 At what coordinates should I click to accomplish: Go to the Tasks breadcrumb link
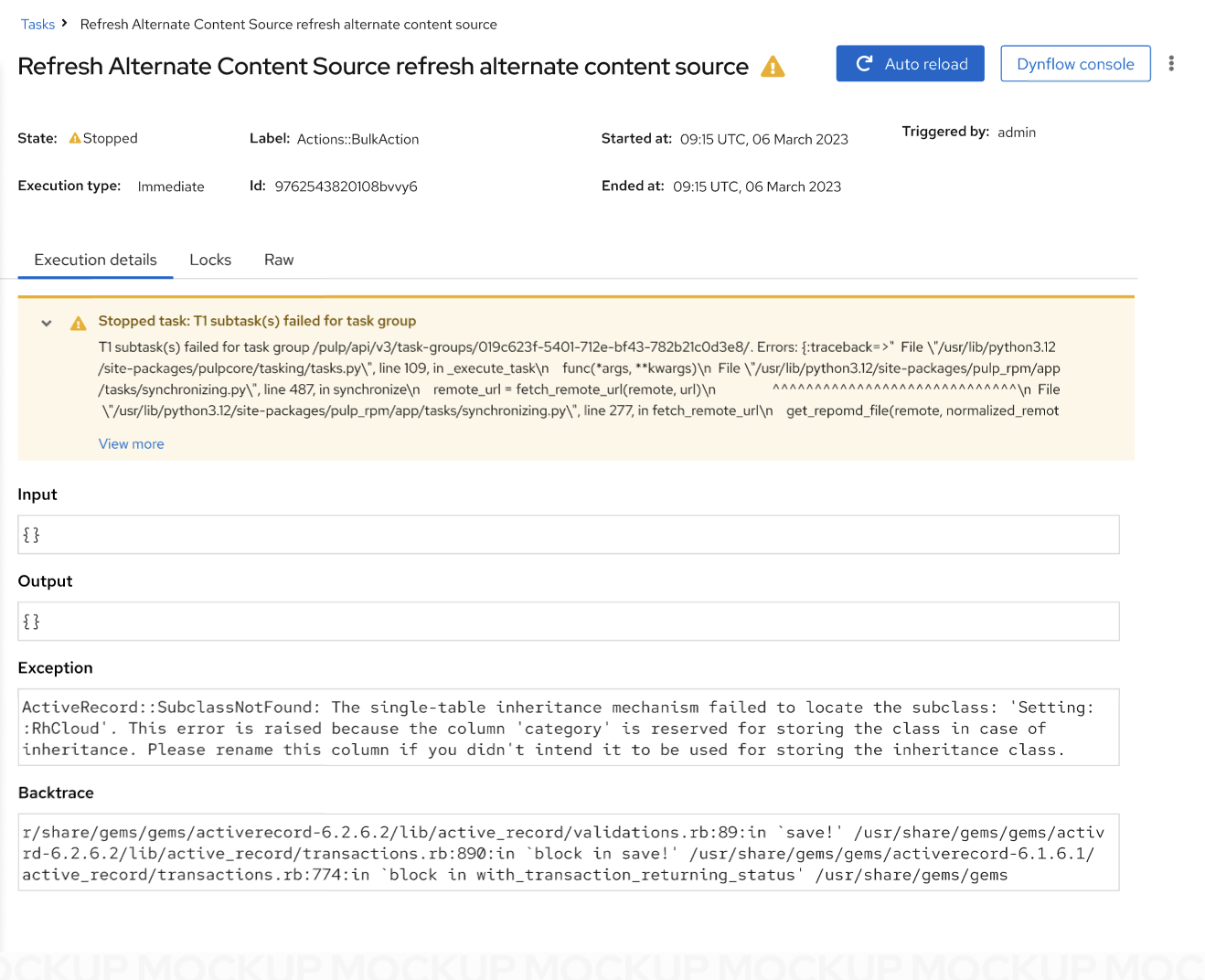click(37, 25)
